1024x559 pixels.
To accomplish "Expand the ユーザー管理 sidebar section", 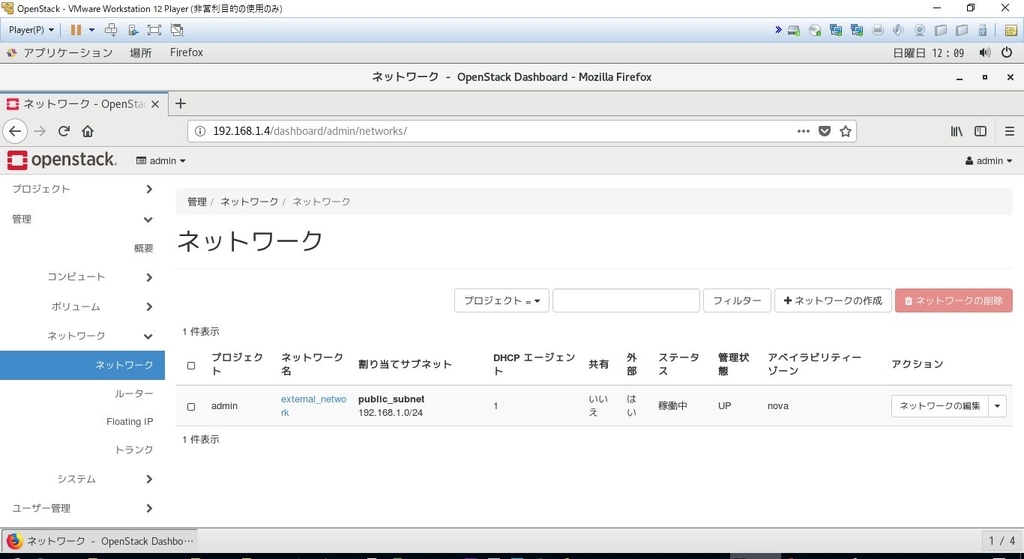I will 82,508.
